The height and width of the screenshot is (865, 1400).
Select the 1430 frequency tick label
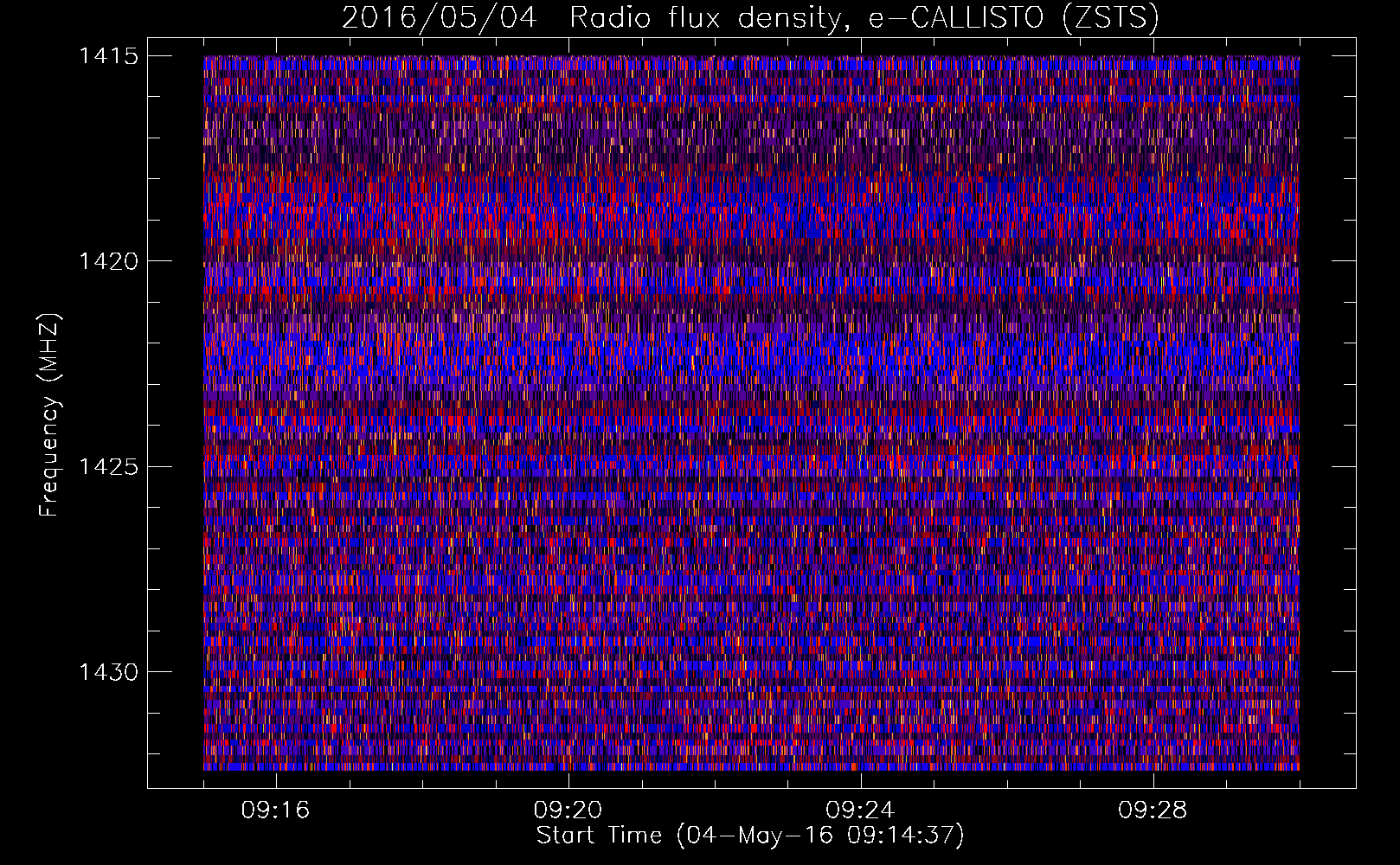pos(108,672)
